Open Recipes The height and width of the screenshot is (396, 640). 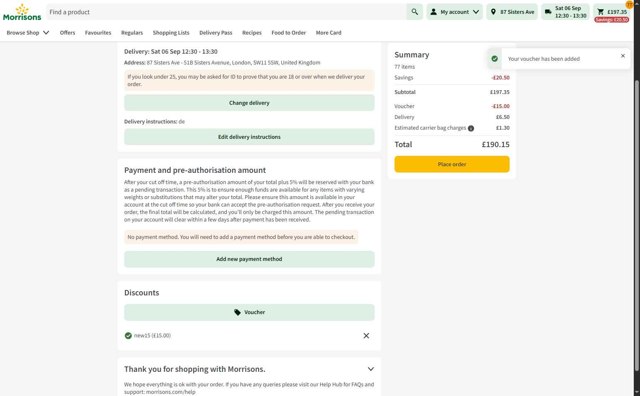point(252,33)
